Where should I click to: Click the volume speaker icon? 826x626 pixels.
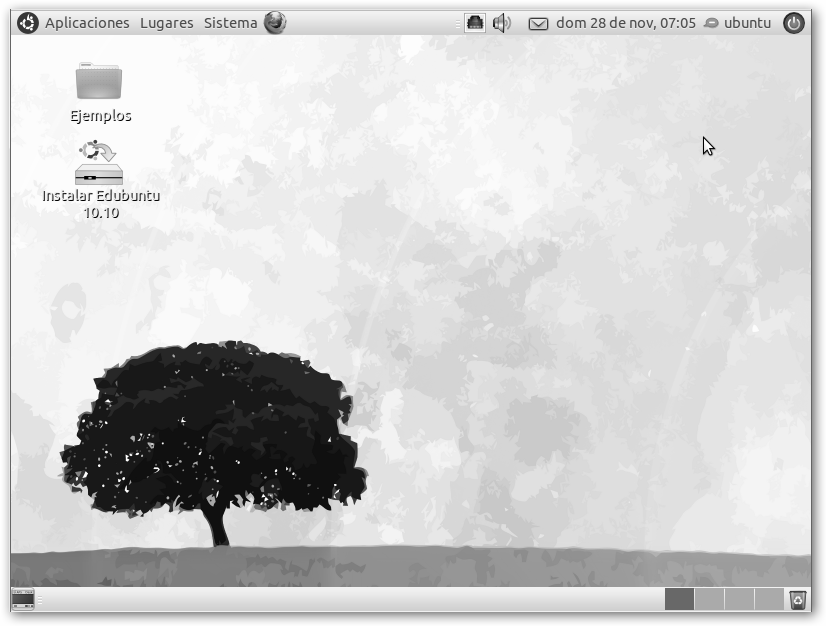click(x=502, y=23)
